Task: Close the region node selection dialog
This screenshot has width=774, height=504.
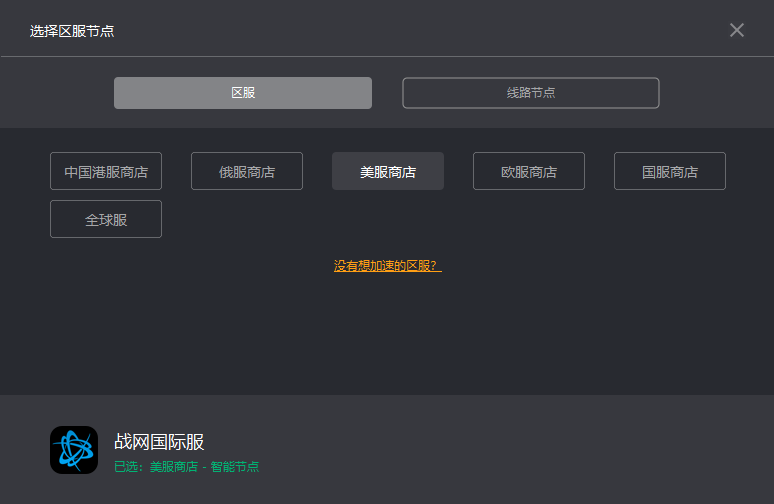Action: (x=737, y=30)
